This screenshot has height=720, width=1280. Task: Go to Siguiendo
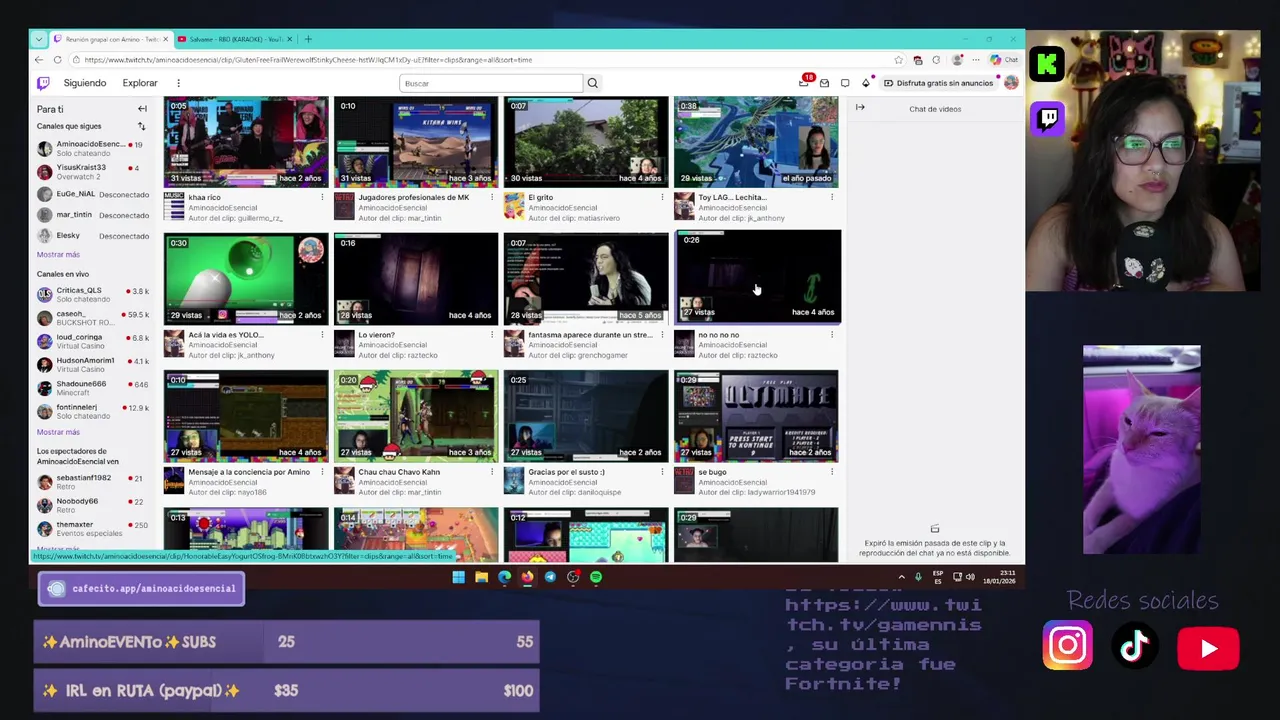pos(85,83)
